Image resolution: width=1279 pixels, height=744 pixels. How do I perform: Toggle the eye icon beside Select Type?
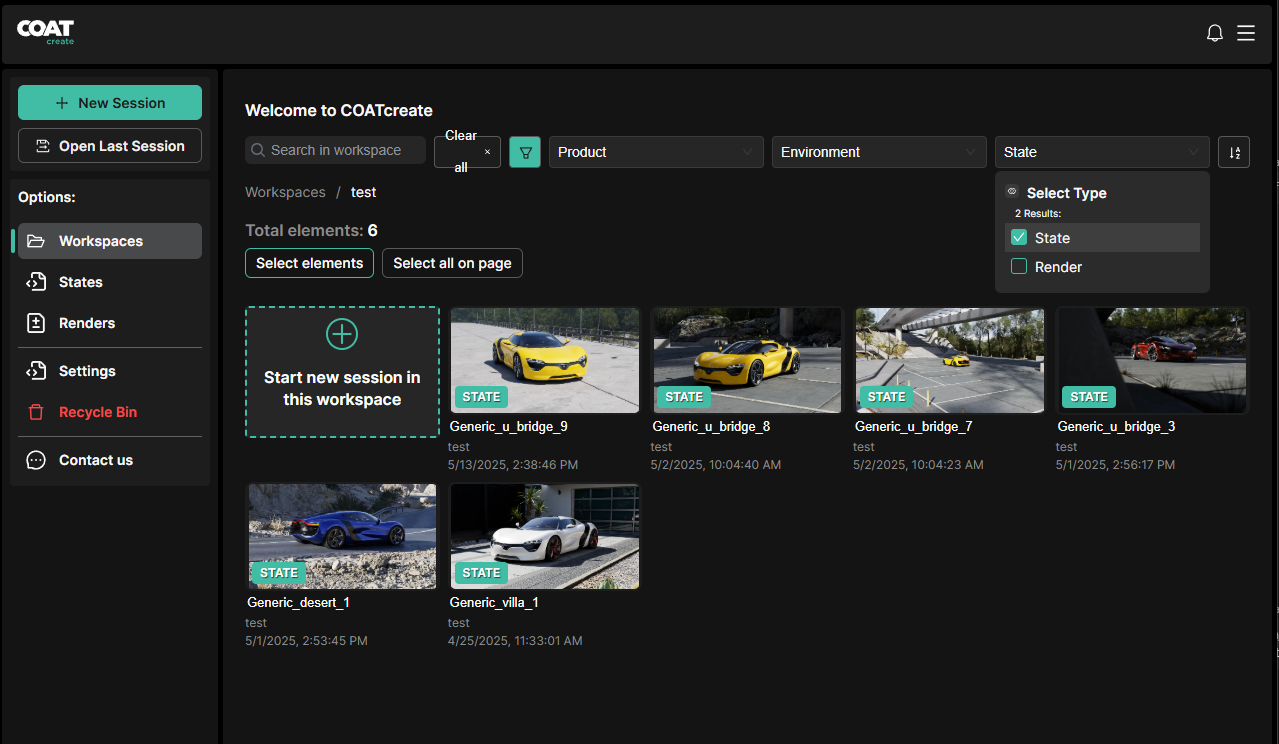coord(1012,192)
